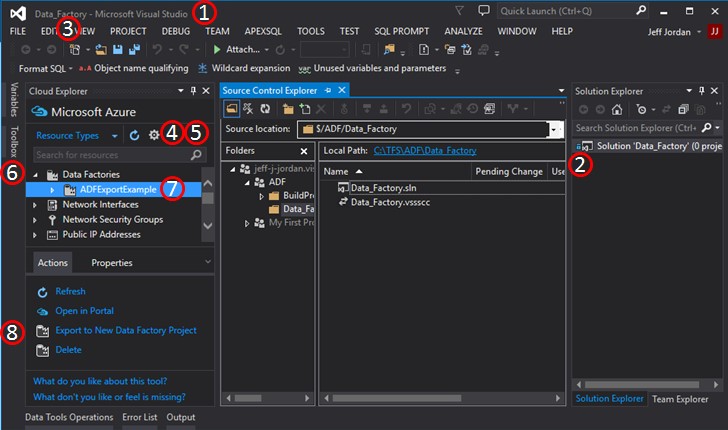Open the APEXSQL menu

pos(263,32)
